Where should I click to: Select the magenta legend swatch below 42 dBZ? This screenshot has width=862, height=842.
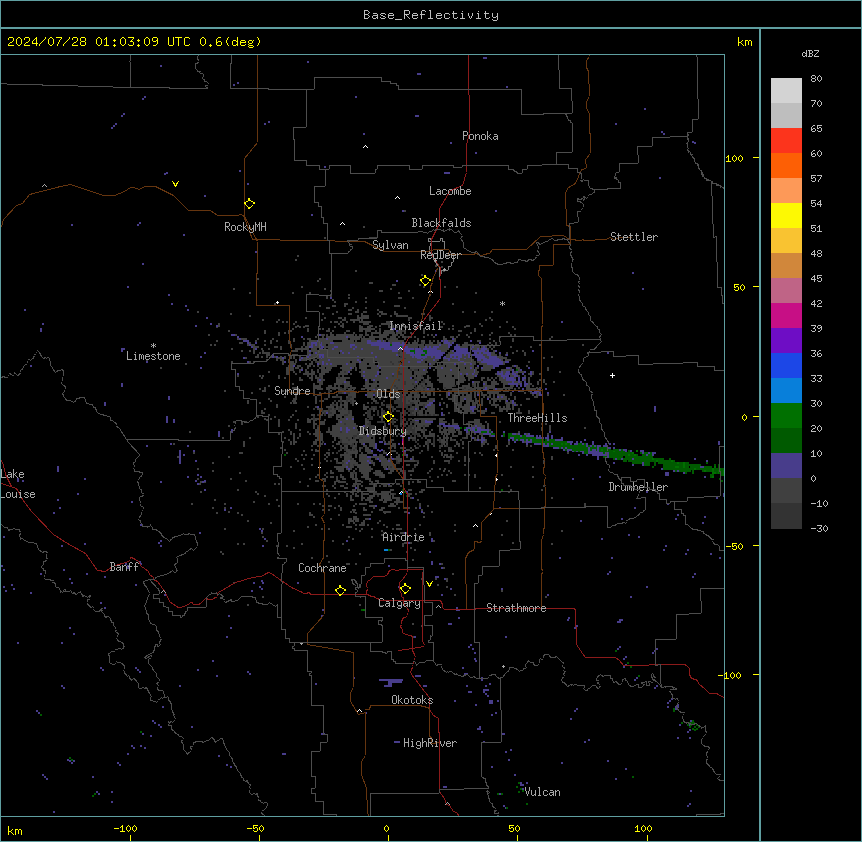click(786, 315)
